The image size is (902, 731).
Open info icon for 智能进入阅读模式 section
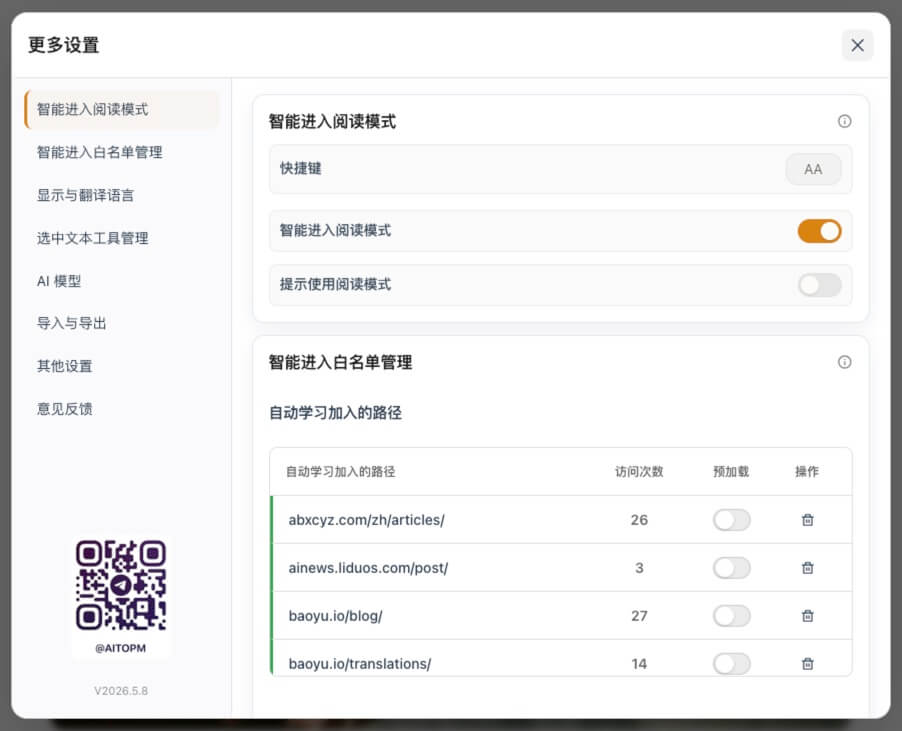pos(844,121)
